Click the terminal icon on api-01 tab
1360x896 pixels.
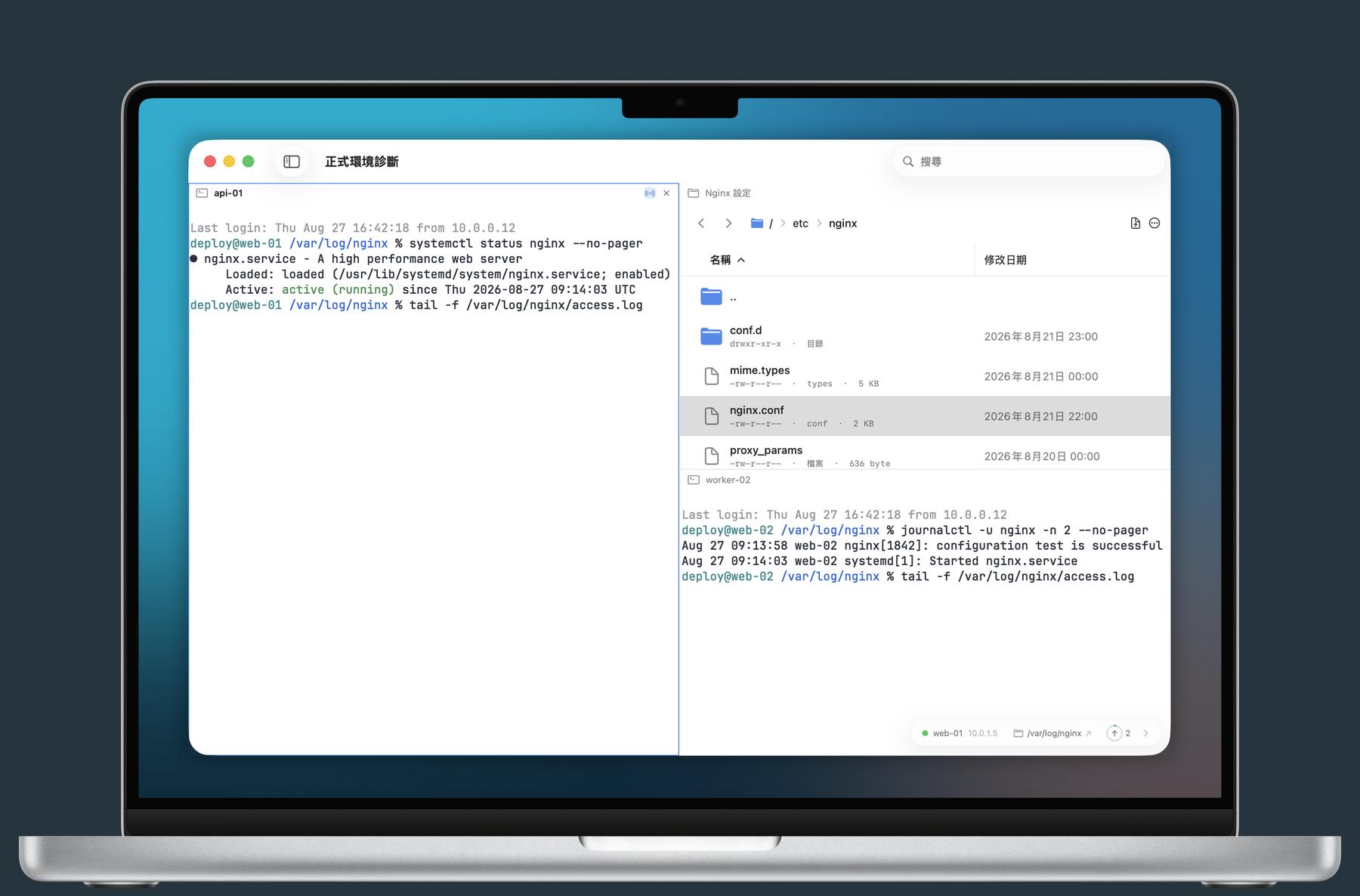coord(202,193)
